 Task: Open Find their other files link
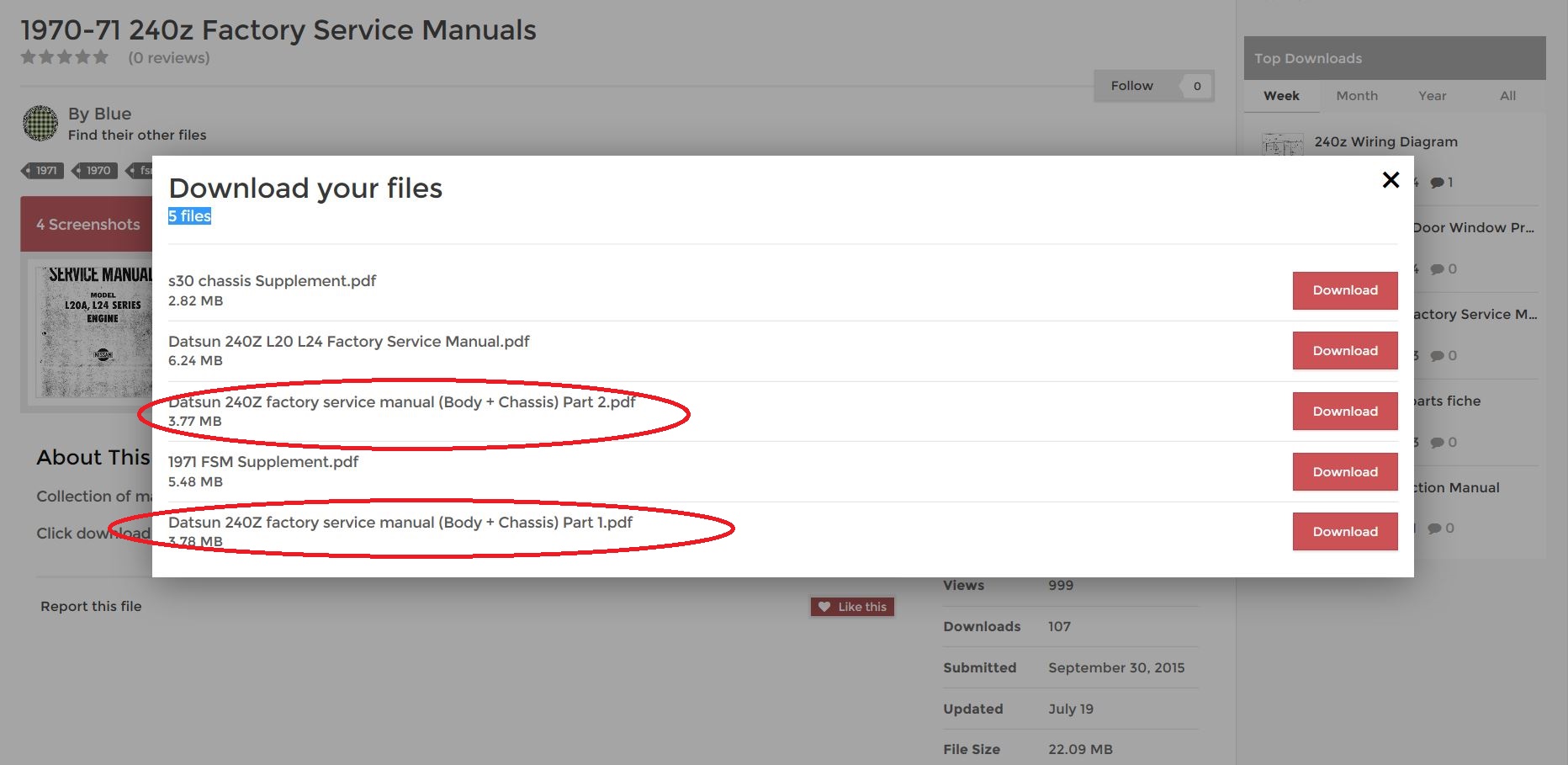pyautogui.click(x=137, y=135)
